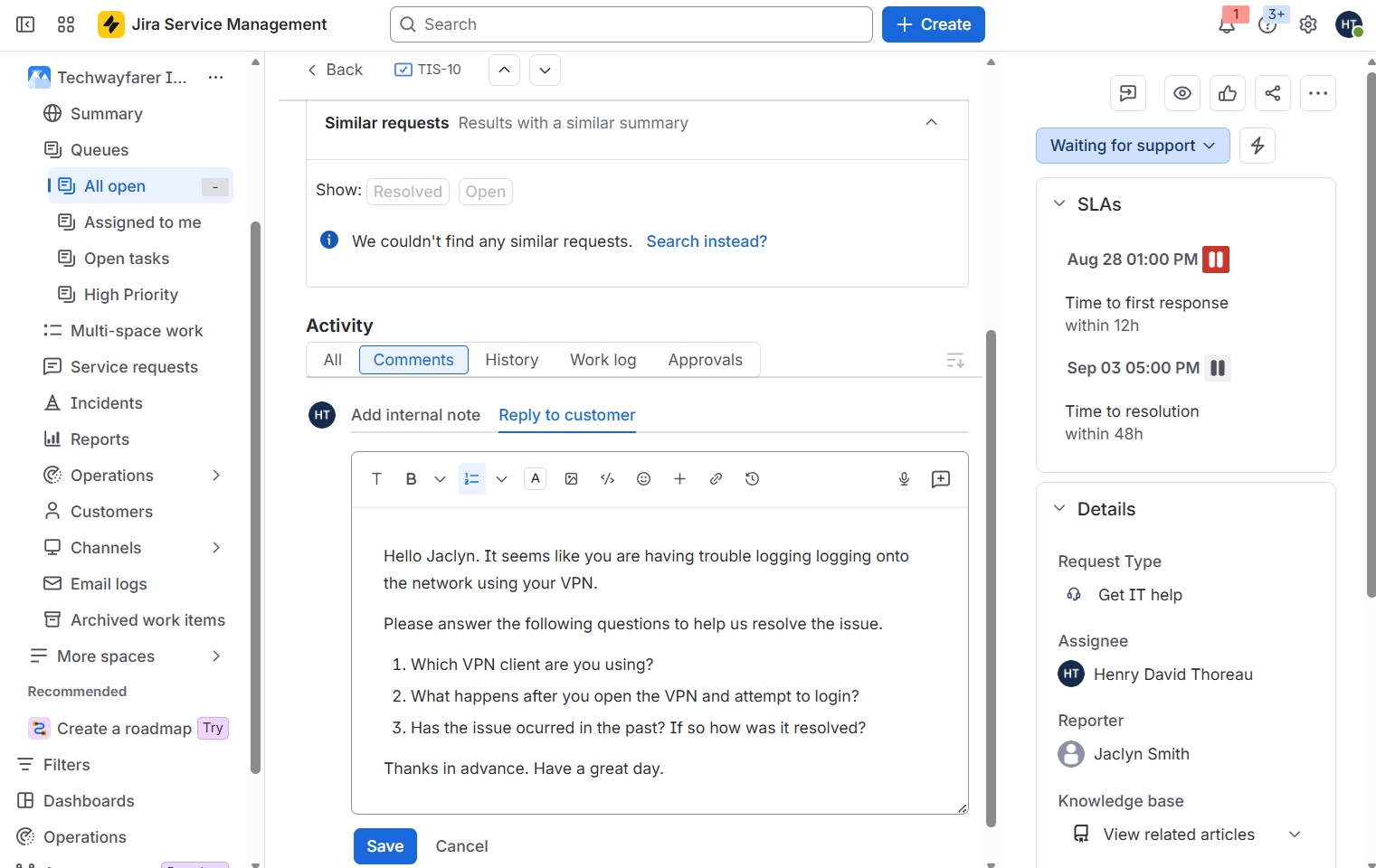Image resolution: width=1376 pixels, height=868 pixels.
Task: Open insert plus menu in editor
Action: [680, 479]
